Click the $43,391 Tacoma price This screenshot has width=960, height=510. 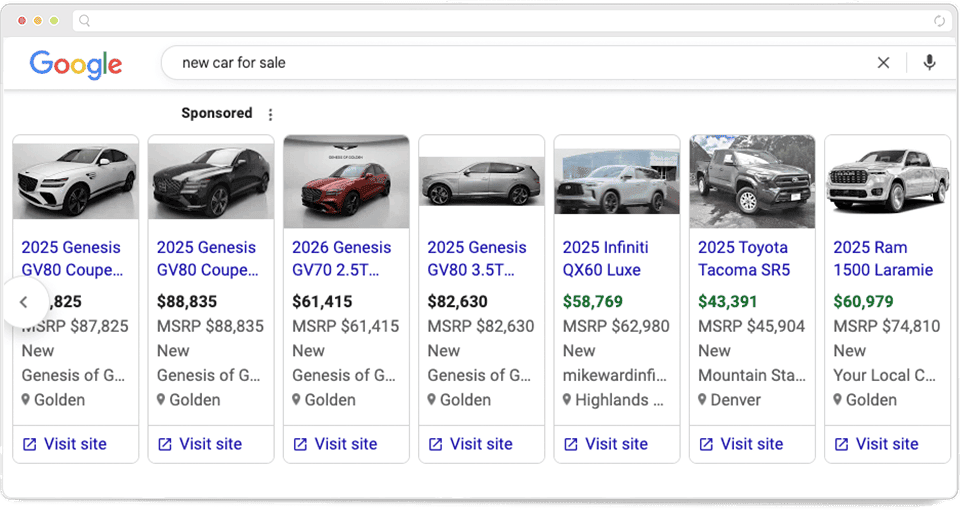point(728,302)
